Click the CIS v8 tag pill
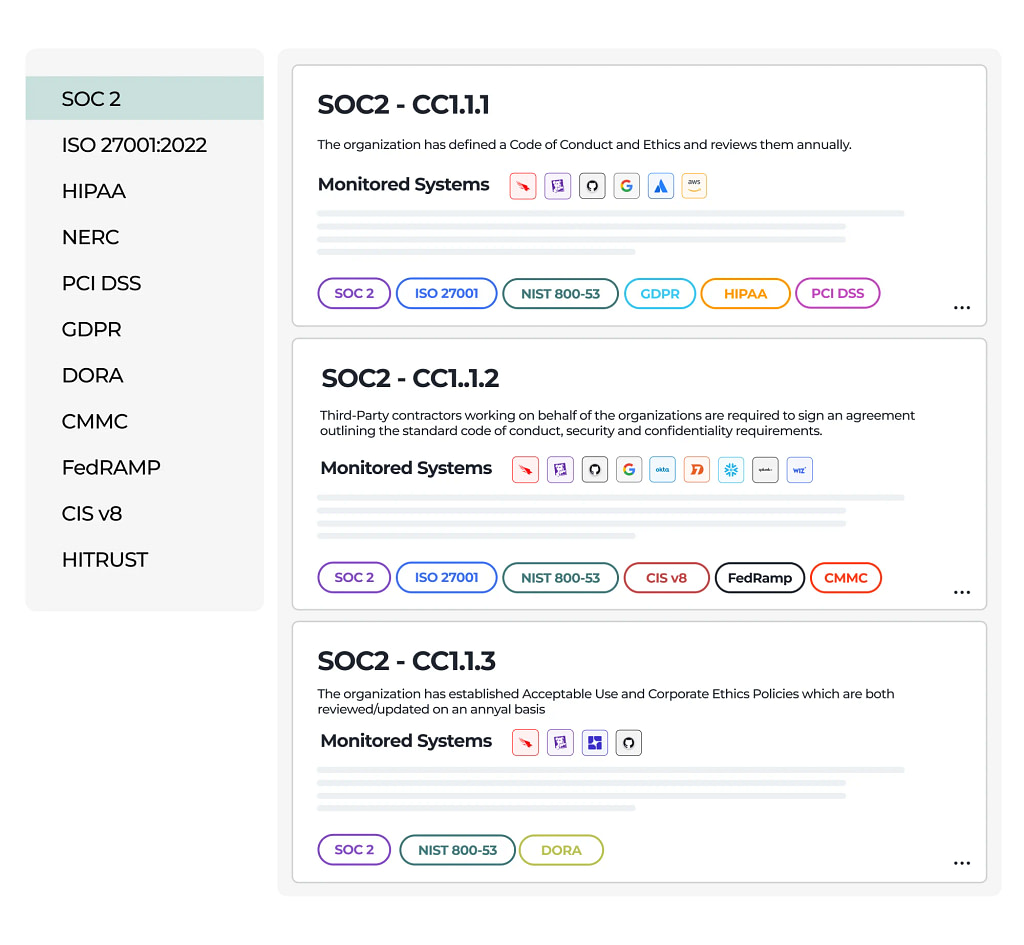Screen dimensions: 1024x945 tap(666, 578)
